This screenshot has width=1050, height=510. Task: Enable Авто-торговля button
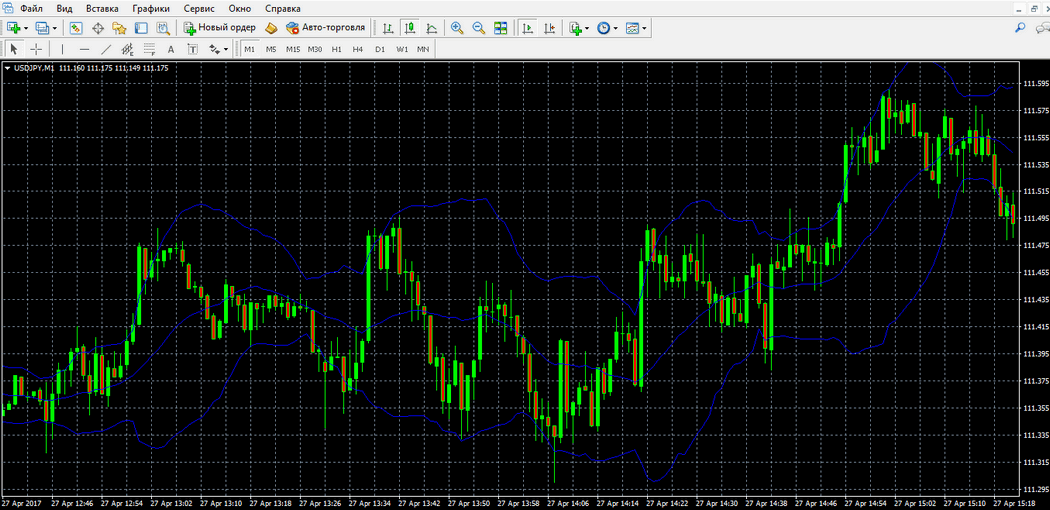(x=326, y=28)
